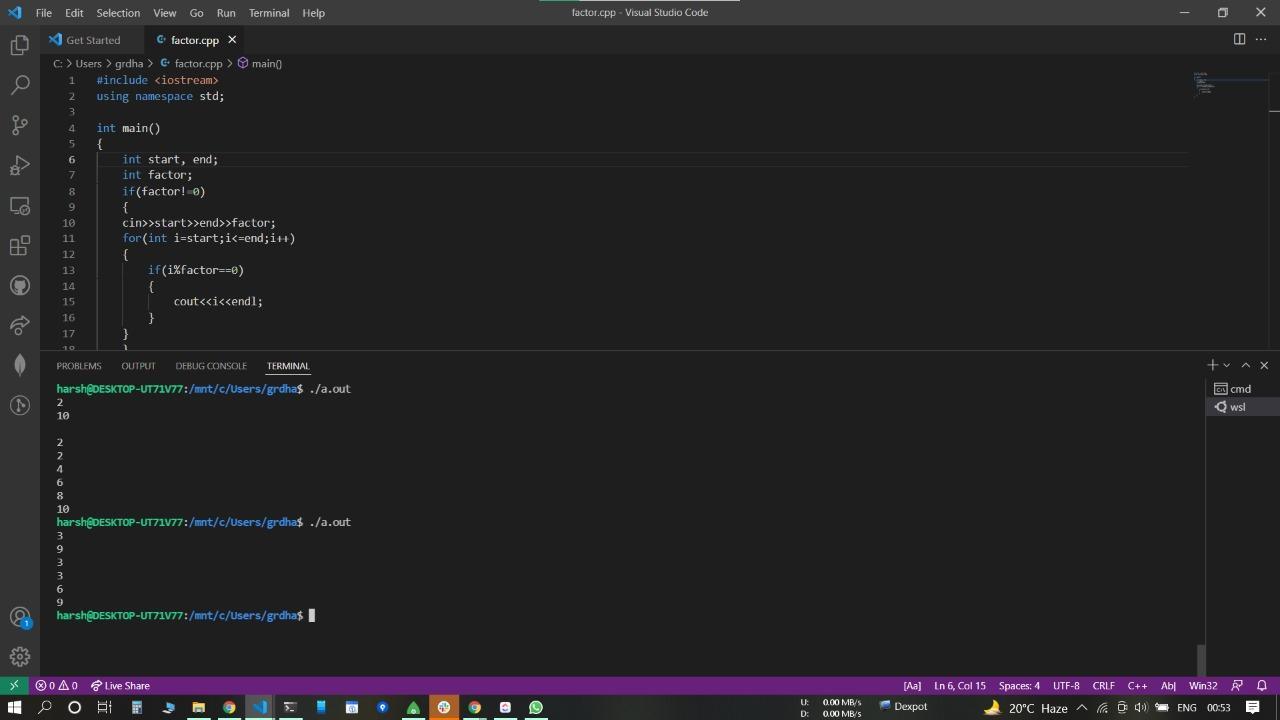1280x720 pixels.
Task: Split the editor to the right
Action: pos(1239,39)
